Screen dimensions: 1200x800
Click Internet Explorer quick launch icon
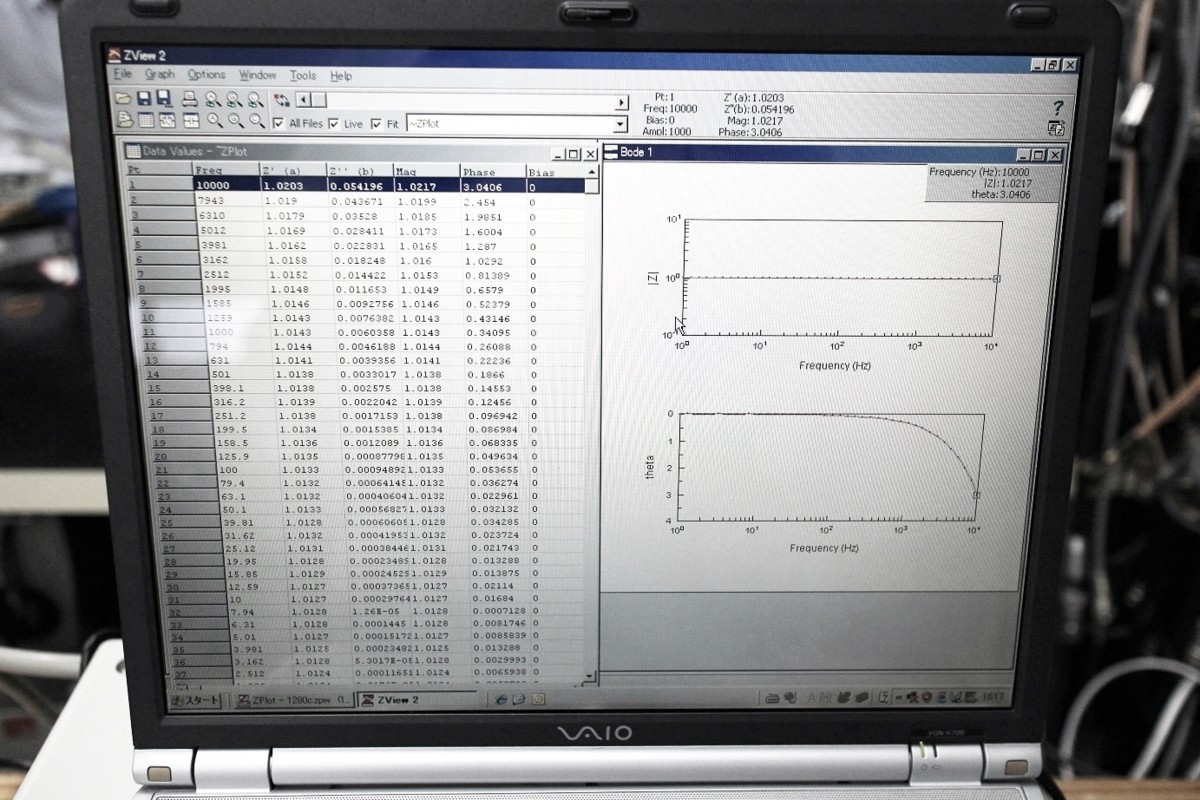tap(500, 700)
